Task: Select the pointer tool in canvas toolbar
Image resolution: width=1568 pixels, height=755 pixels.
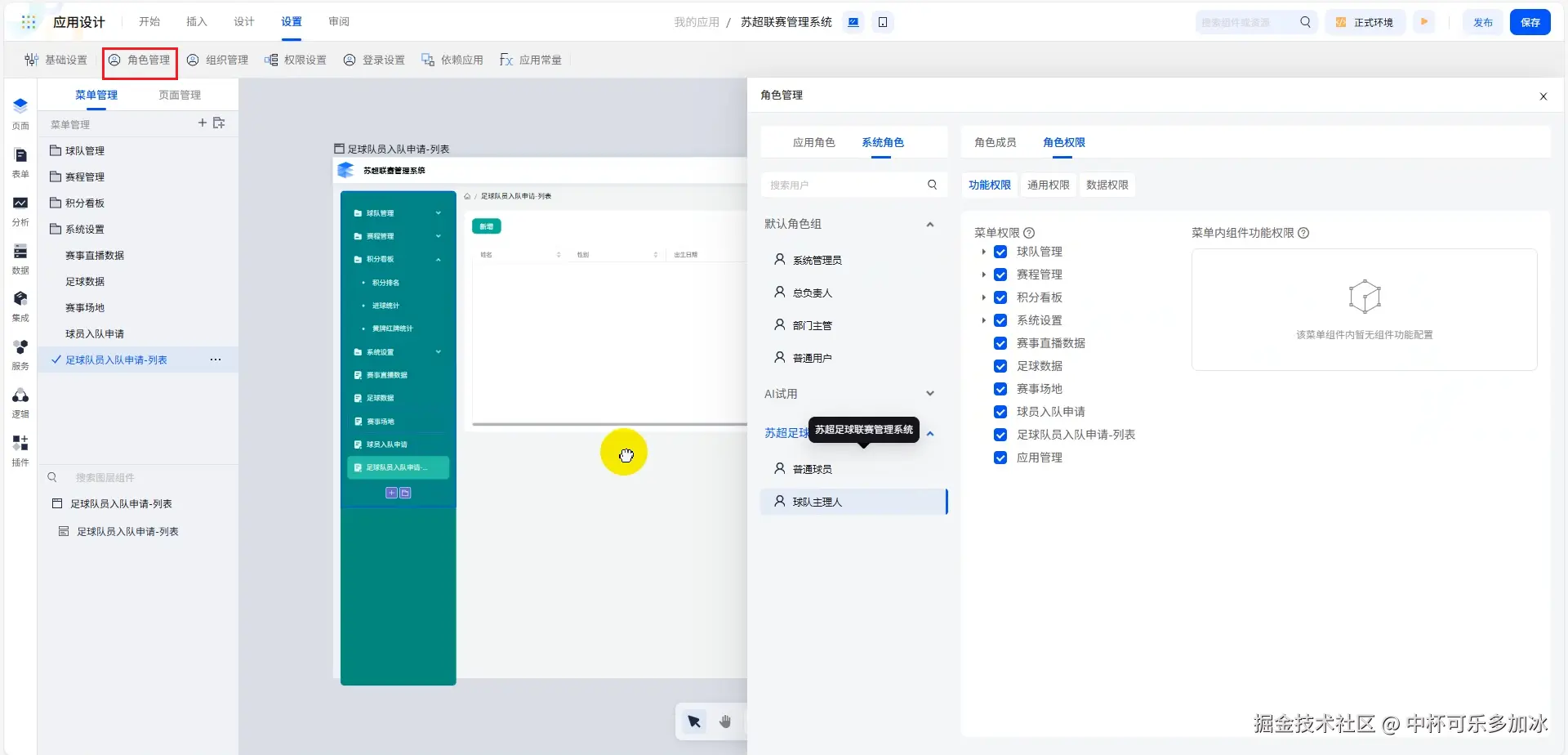Action: click(x=694, y=721)
